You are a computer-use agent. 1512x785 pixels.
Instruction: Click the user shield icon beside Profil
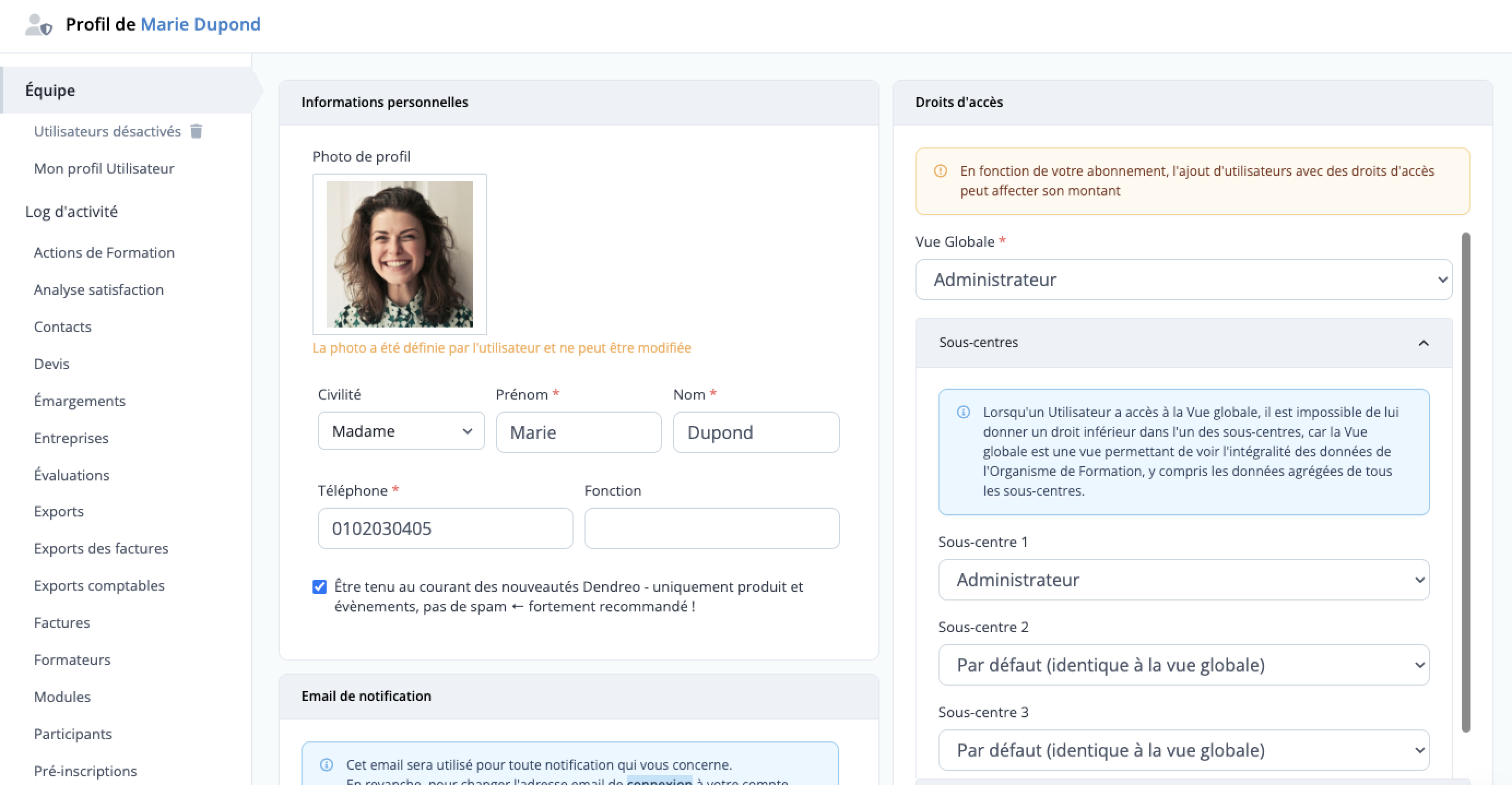click(39, 25)
